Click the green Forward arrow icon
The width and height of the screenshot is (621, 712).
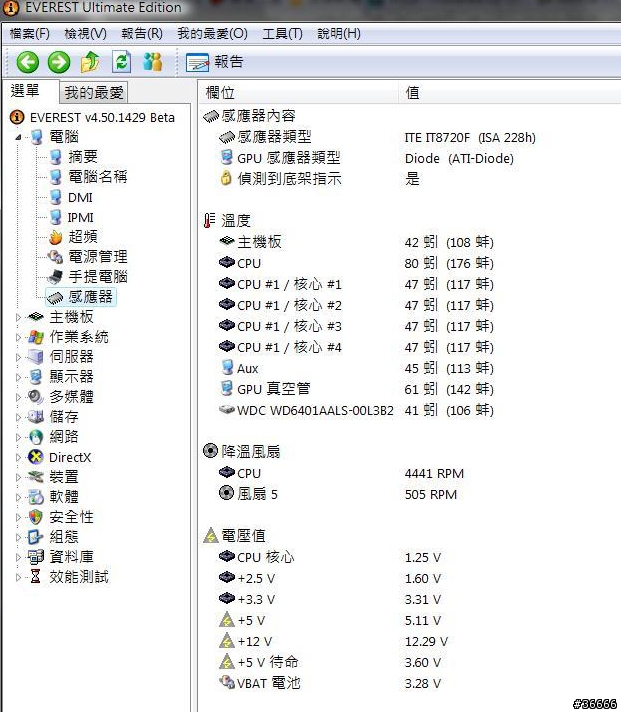pos(59,62)
